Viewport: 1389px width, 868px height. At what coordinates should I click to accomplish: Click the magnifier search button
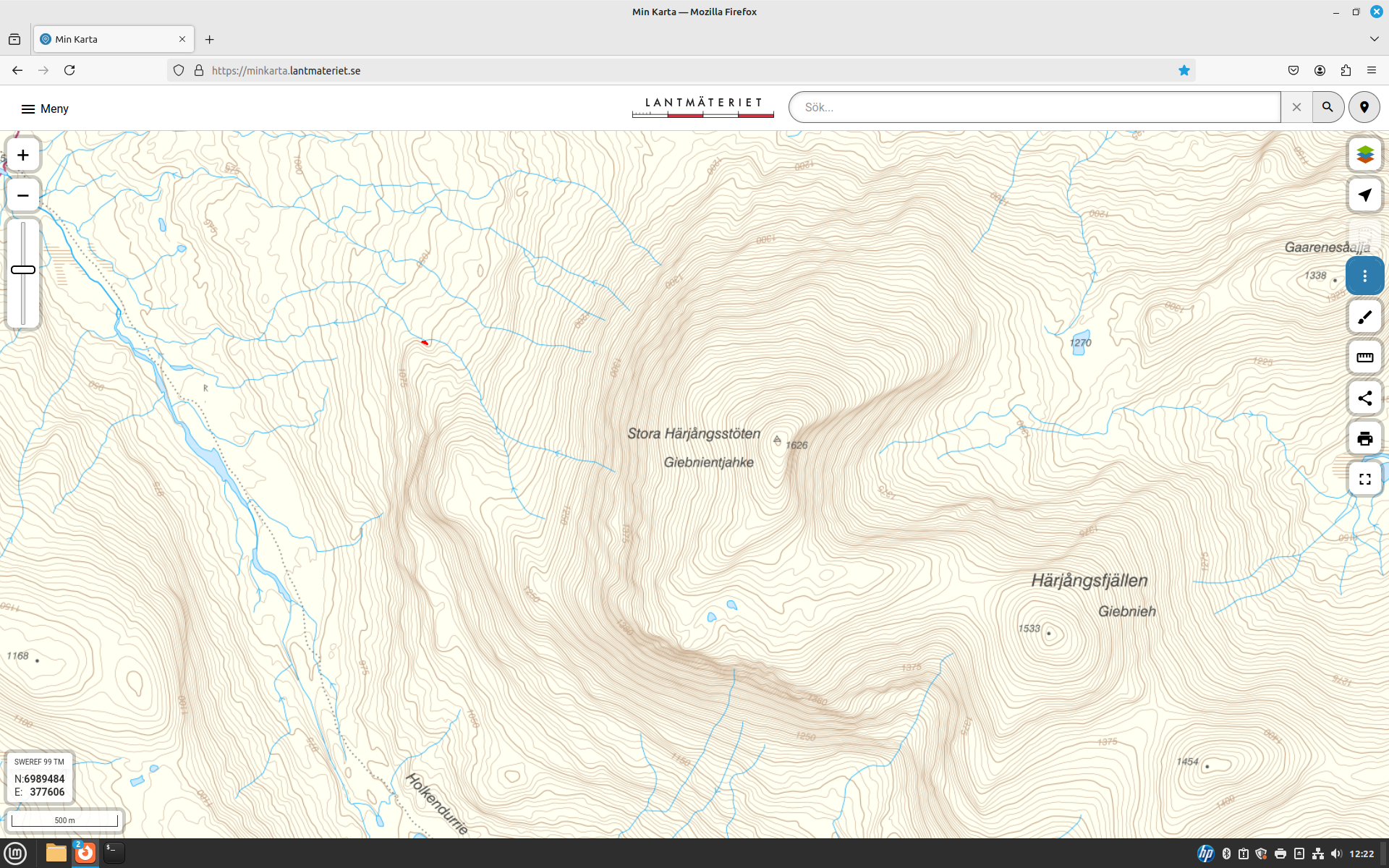1328,107
